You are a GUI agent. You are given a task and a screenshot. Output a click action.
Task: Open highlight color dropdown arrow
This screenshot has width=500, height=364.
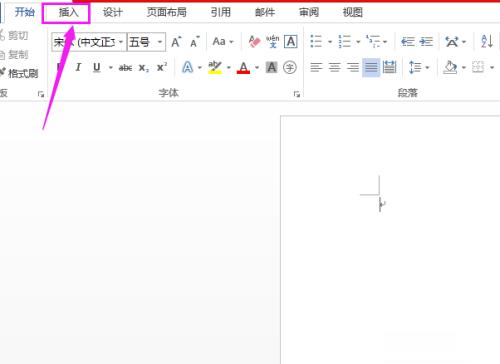(229, 68)
